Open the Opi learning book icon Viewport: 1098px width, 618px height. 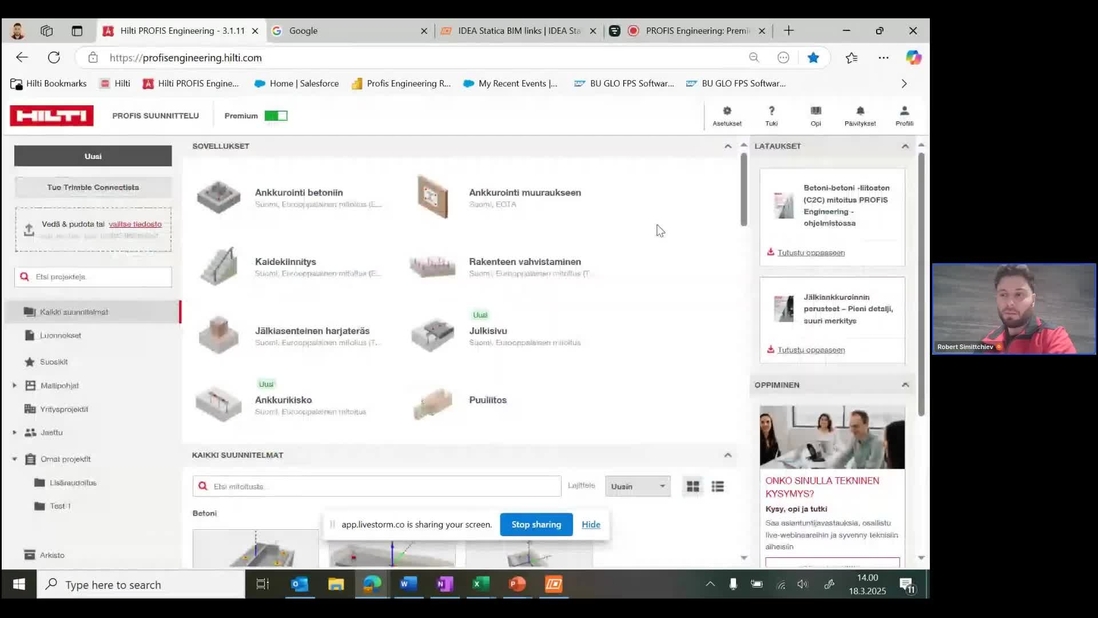point(816,111)
